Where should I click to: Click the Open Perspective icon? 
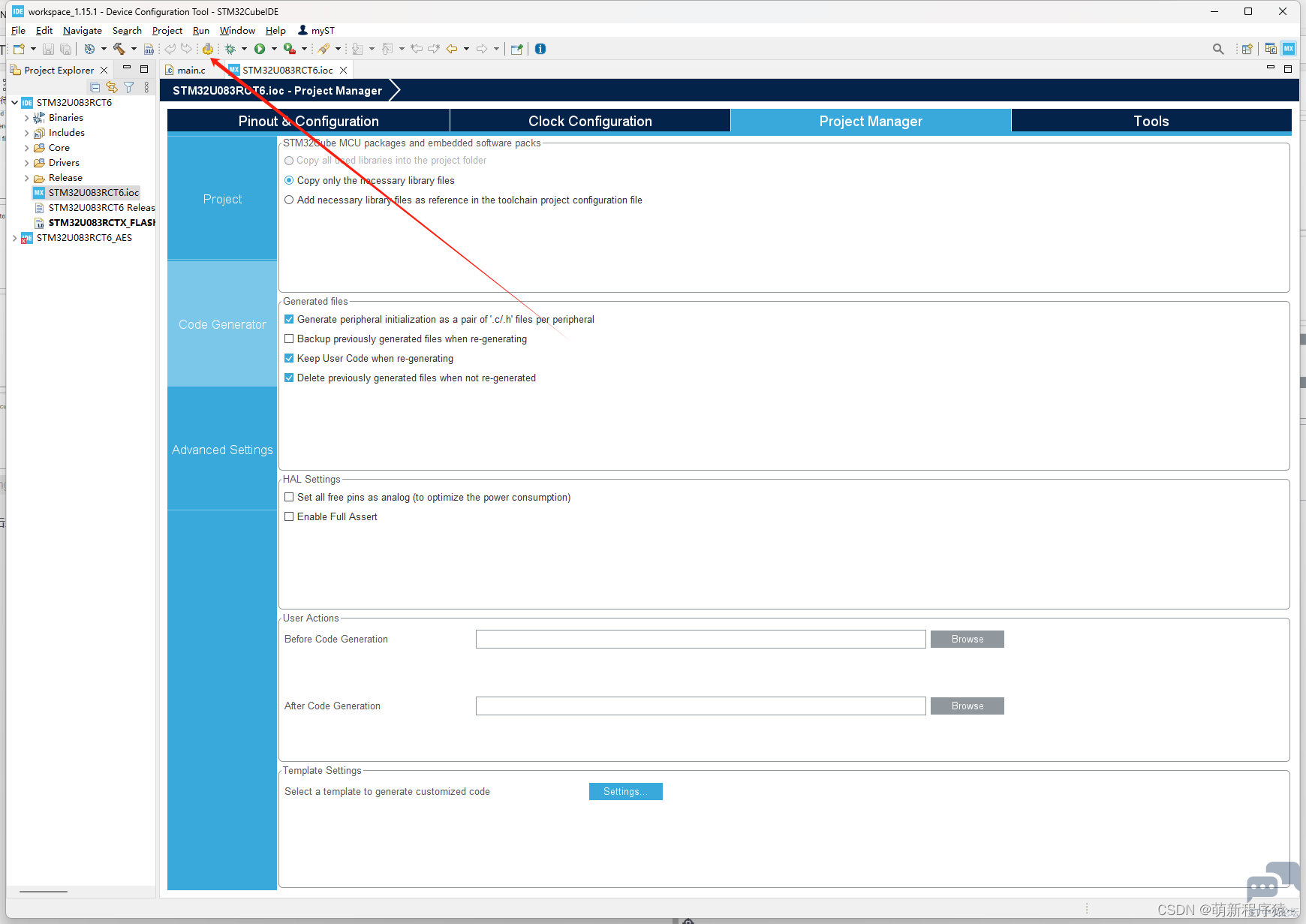tap(1247, 49)
